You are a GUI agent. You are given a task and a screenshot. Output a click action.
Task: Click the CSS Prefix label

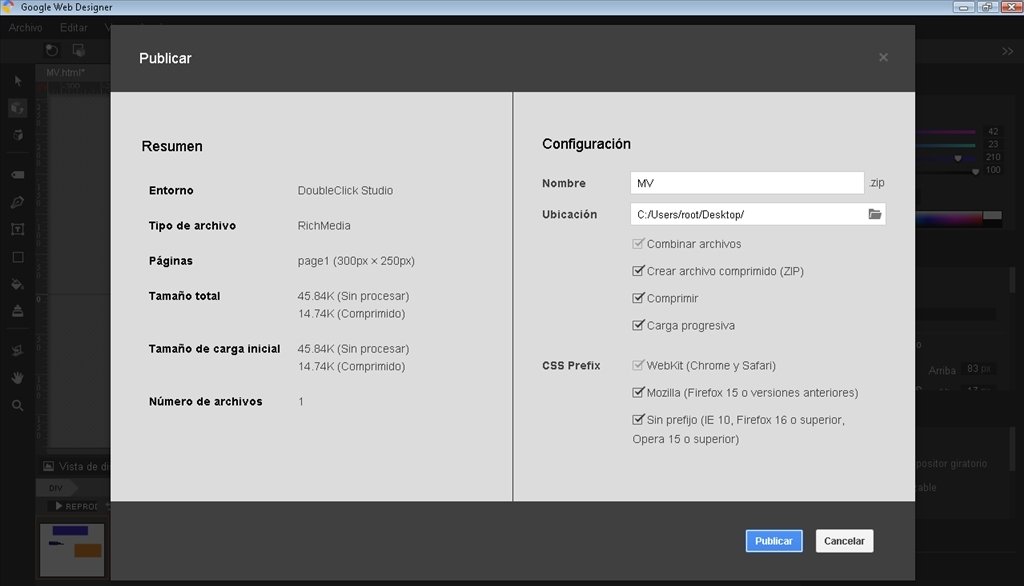click(571, 366)
